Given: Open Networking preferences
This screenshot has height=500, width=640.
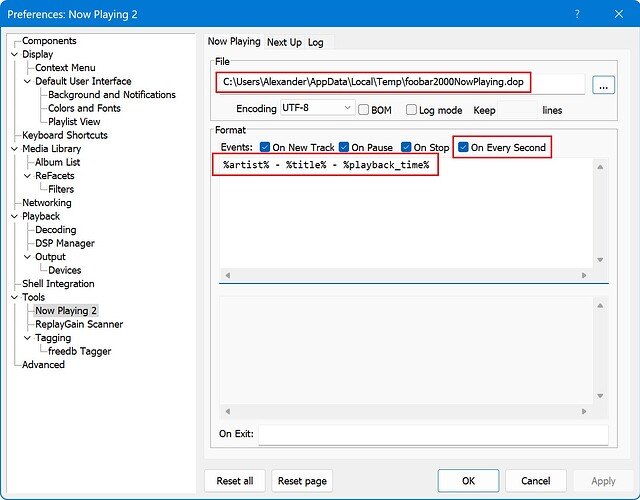Looking at the screenshot, I should click(x=47, y=202).
